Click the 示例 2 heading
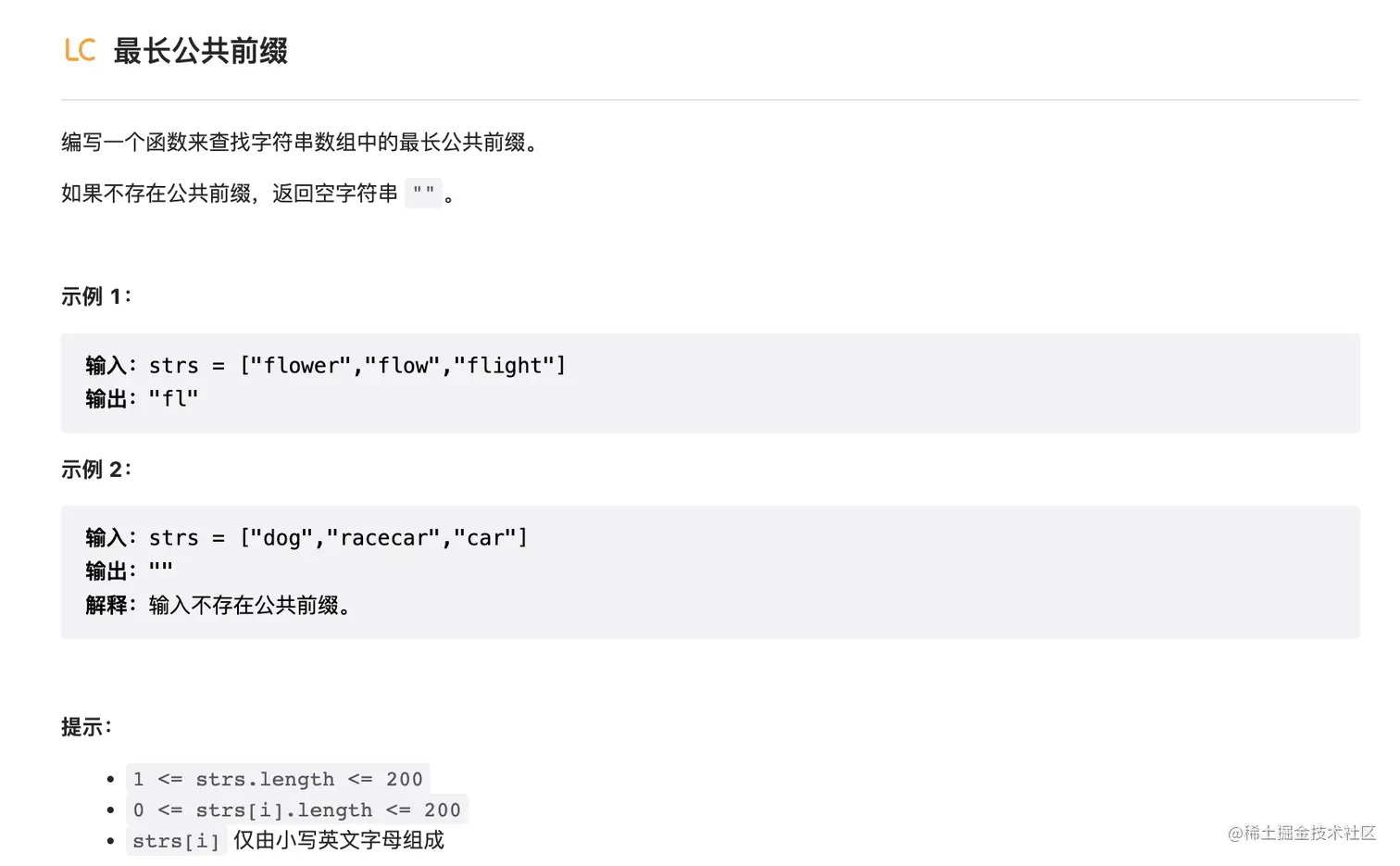 (x=96, y=469)
